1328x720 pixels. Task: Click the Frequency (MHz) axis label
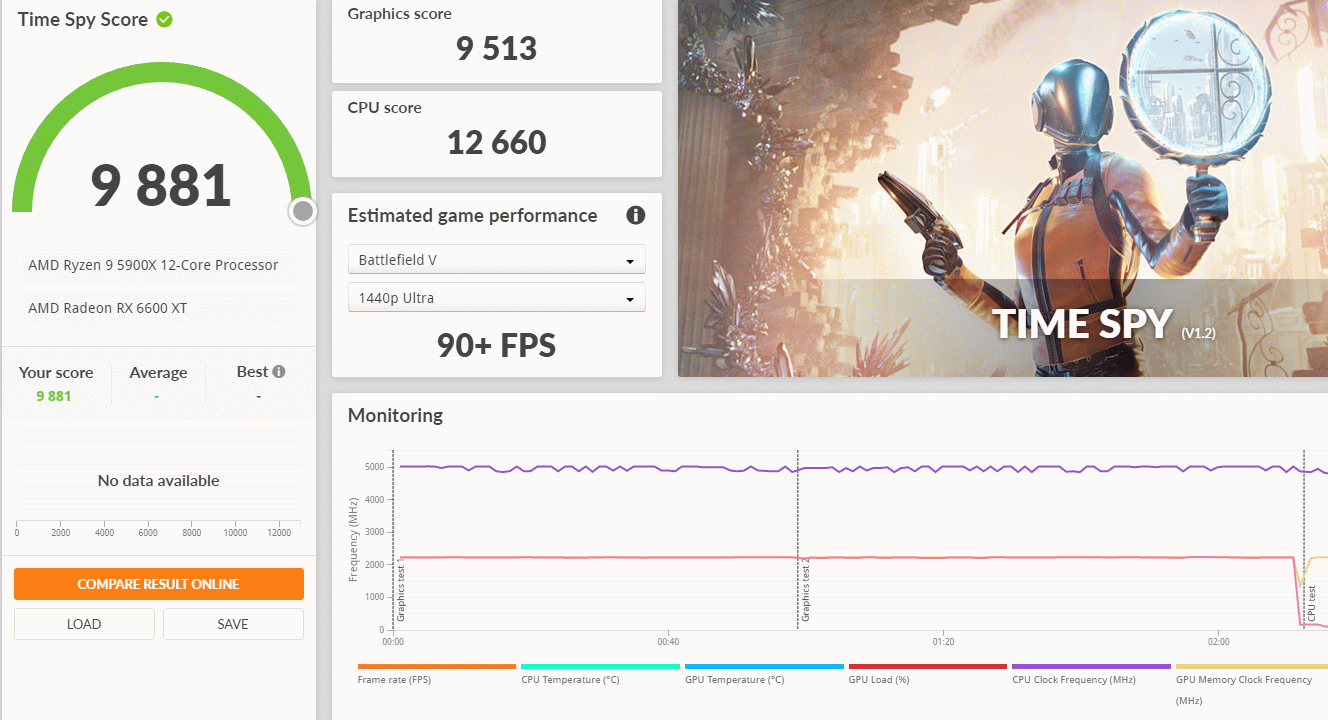click(x=353, y=542)
